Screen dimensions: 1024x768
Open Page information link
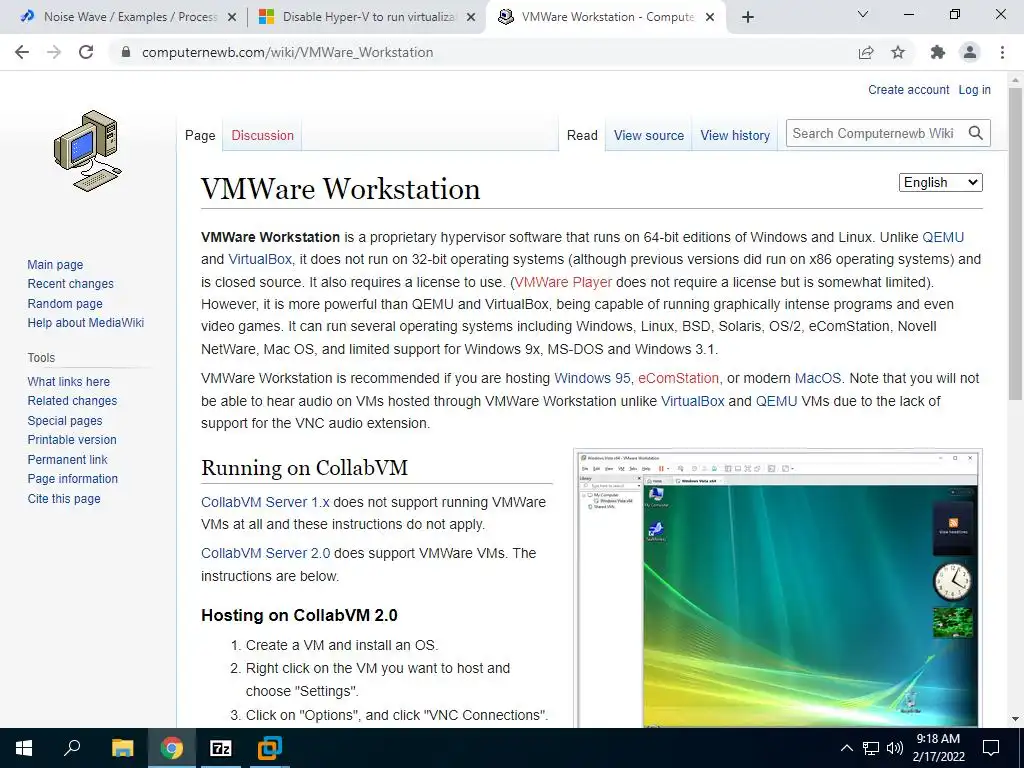click(72, 479)
